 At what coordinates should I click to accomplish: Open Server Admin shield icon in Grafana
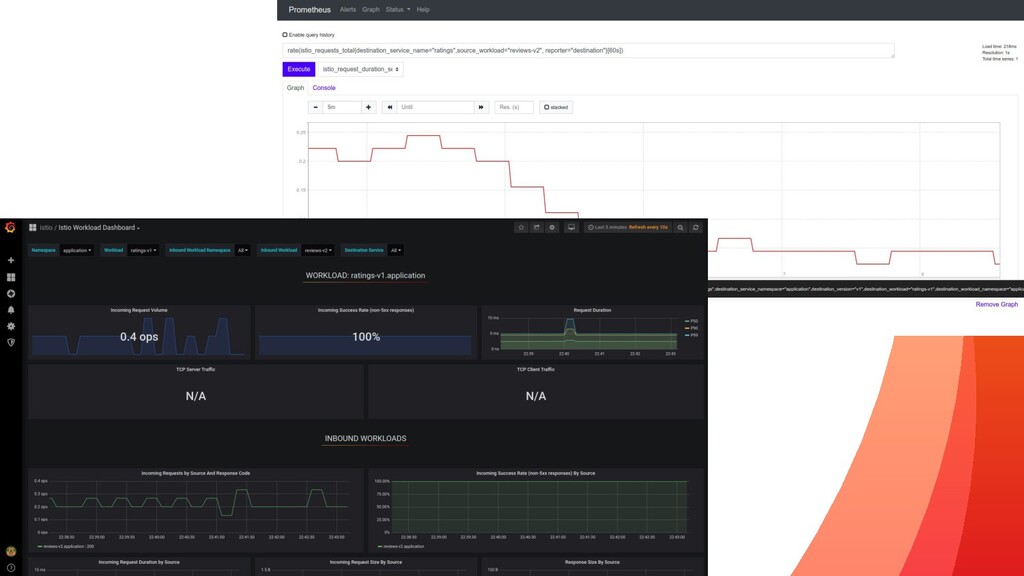(11, 342)
